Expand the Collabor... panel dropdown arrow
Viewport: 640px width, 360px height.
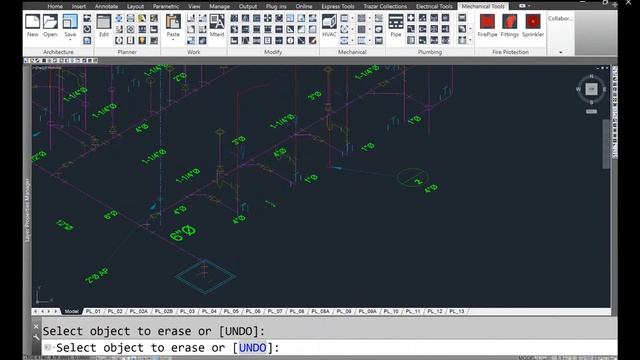pyautogui.click(x=560, y=52)
